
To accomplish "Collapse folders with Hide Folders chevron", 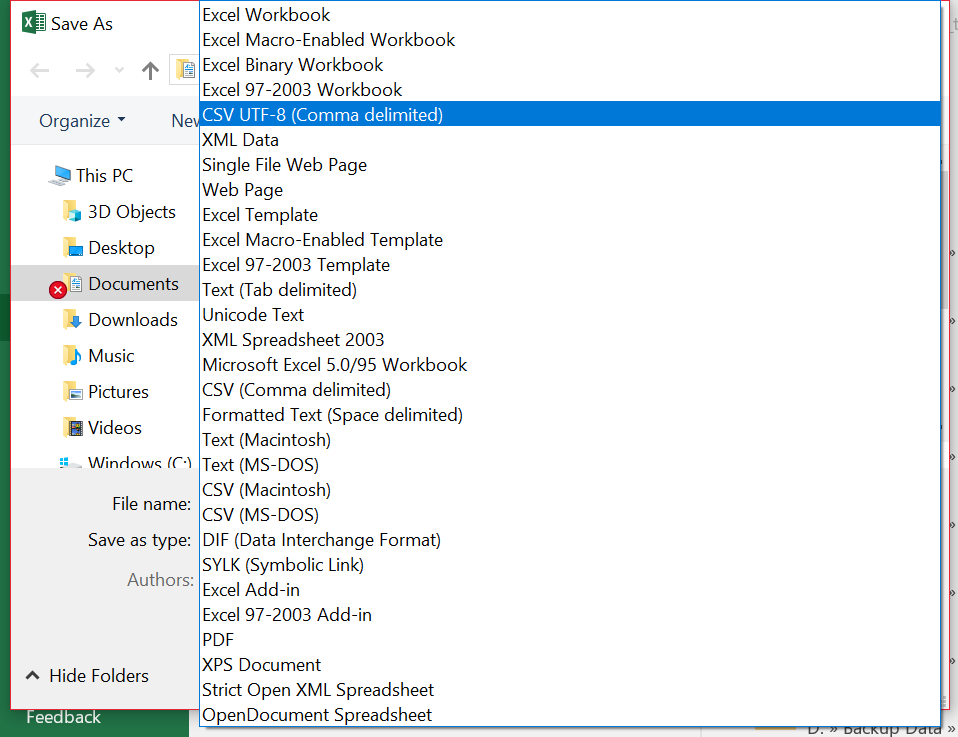I will point(32,675).
